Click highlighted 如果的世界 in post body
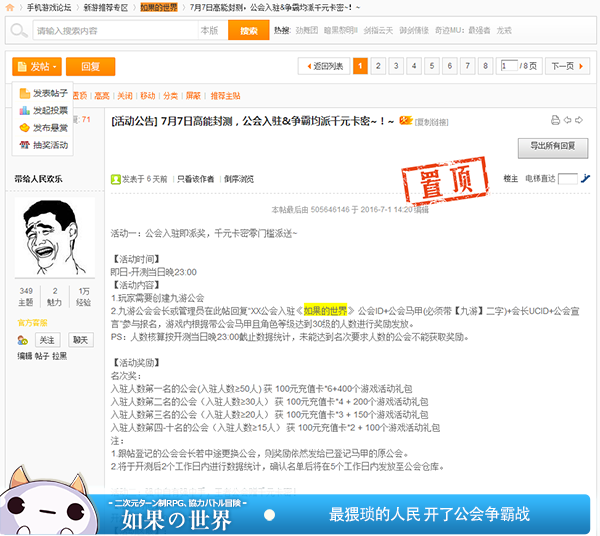The image size is (600, 536). 325,310
